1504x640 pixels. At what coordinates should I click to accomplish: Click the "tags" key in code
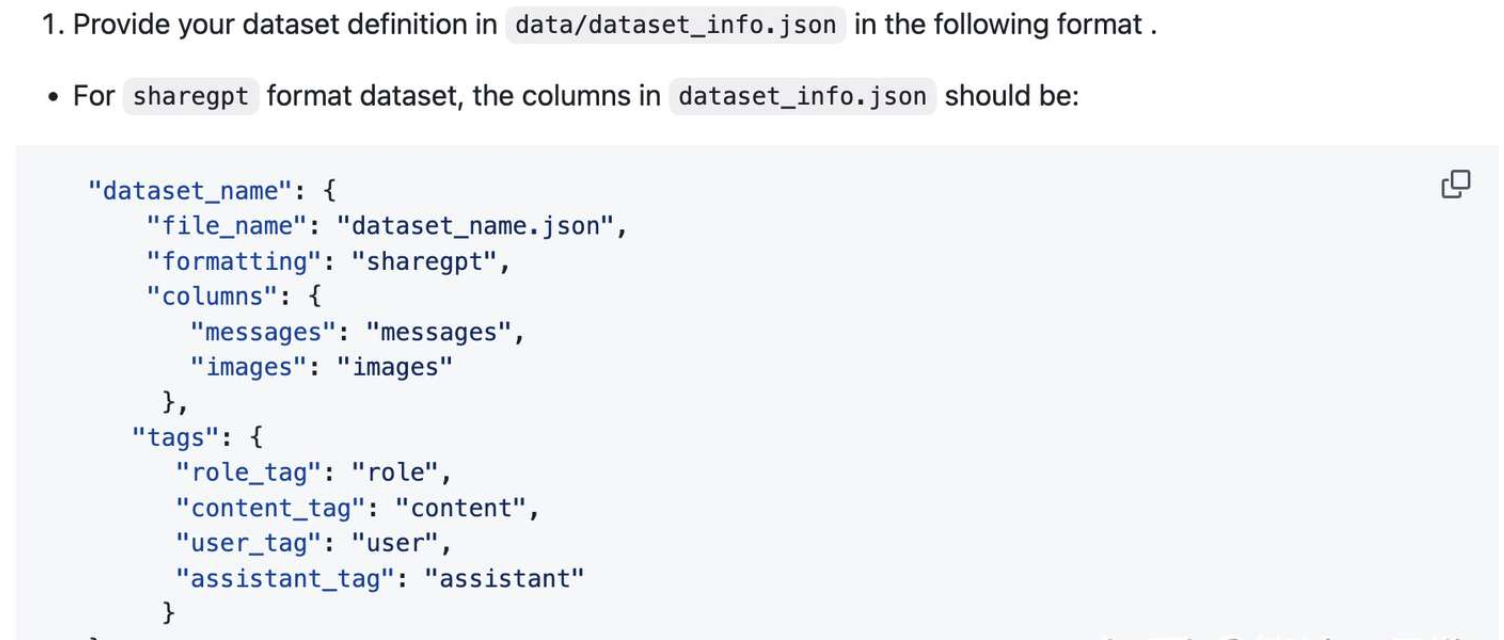coord(182,437)
